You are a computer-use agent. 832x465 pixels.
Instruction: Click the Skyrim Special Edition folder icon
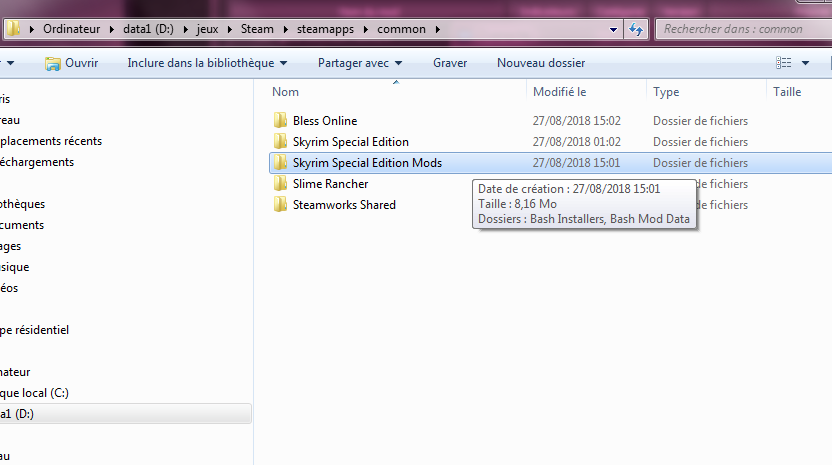[x=280, y=142]
